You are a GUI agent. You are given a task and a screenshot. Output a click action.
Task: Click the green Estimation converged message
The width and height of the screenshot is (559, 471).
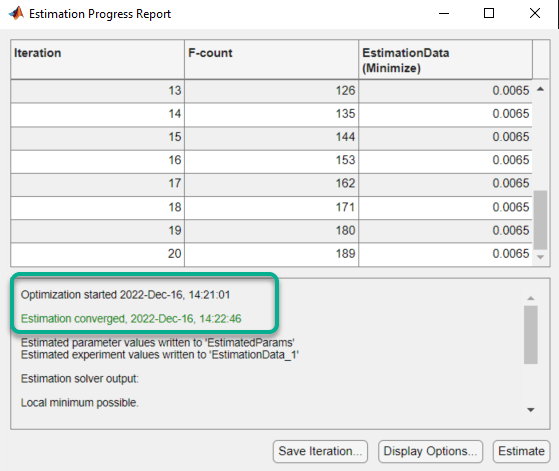(x=131, y=318)
